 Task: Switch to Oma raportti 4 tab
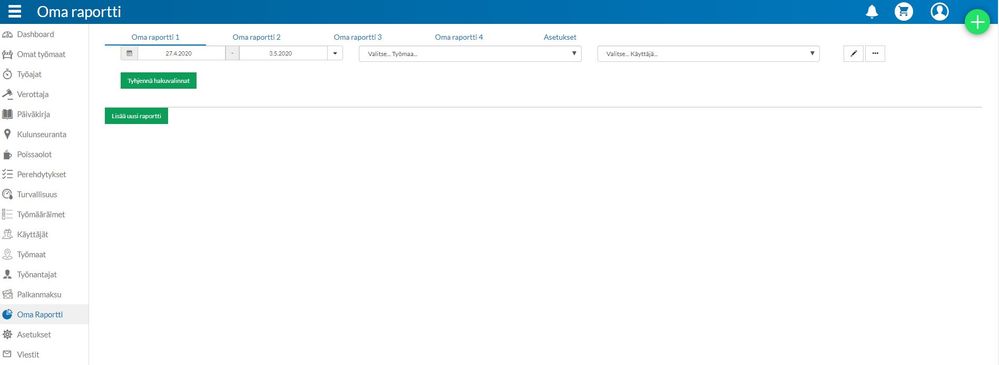[x=459, y=37]
